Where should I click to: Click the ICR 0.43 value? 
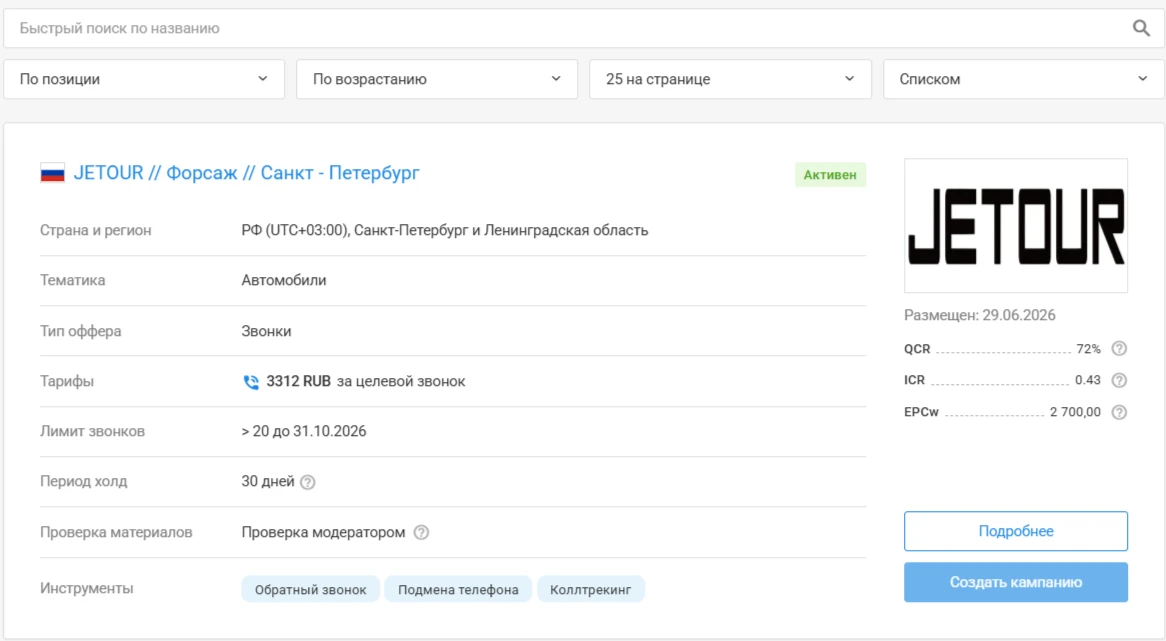[1087, 380]
